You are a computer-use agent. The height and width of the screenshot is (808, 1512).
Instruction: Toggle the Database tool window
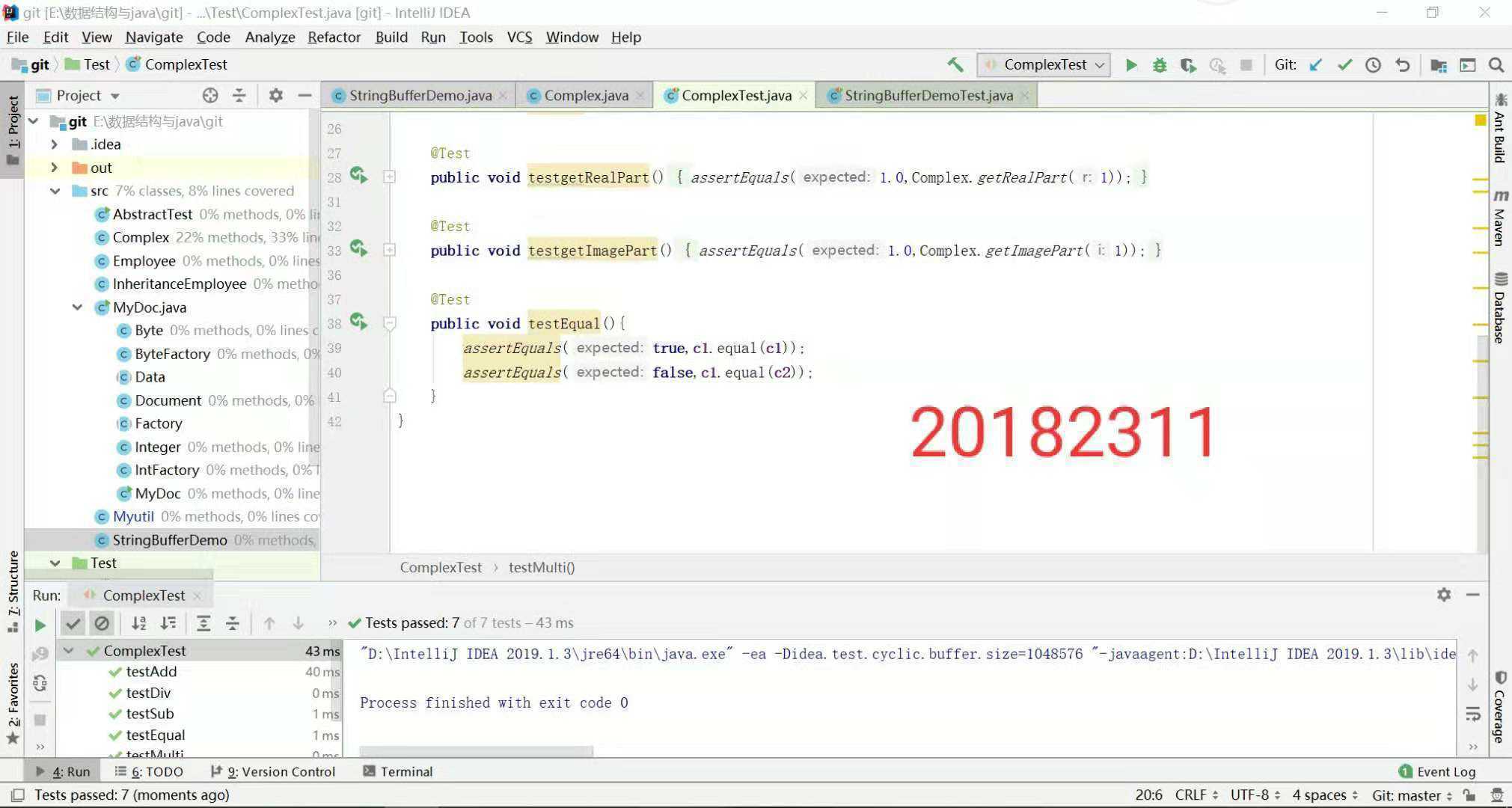tap(1500, 308)
